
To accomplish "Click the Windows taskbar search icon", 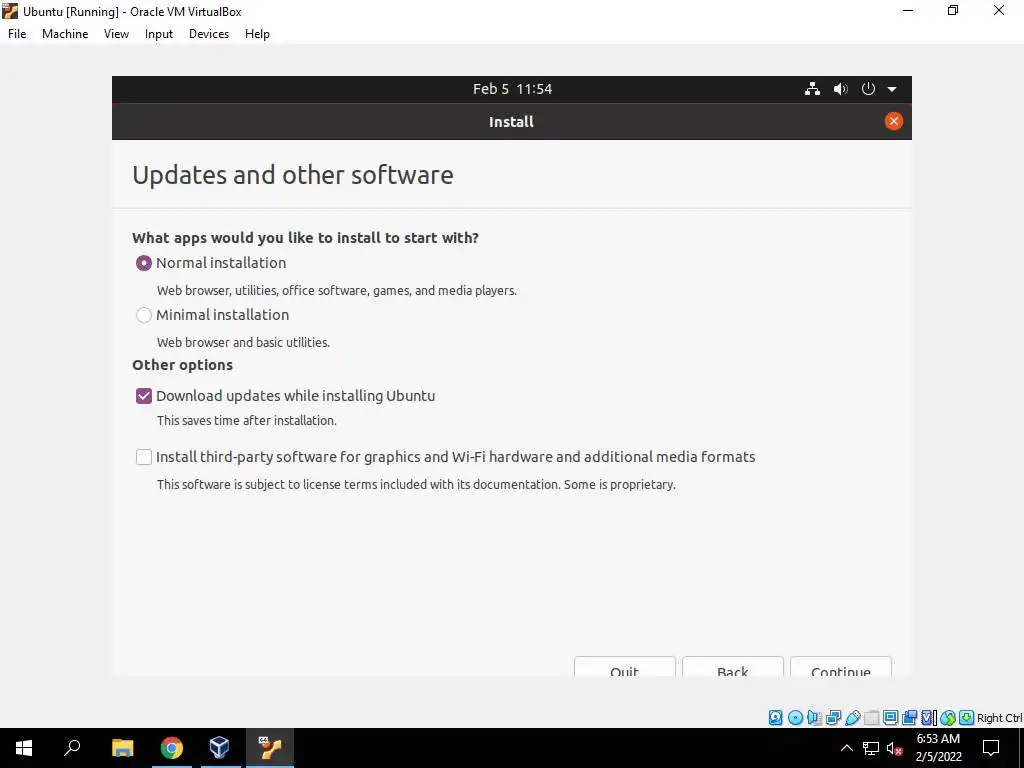I will (x=72, y=748).
